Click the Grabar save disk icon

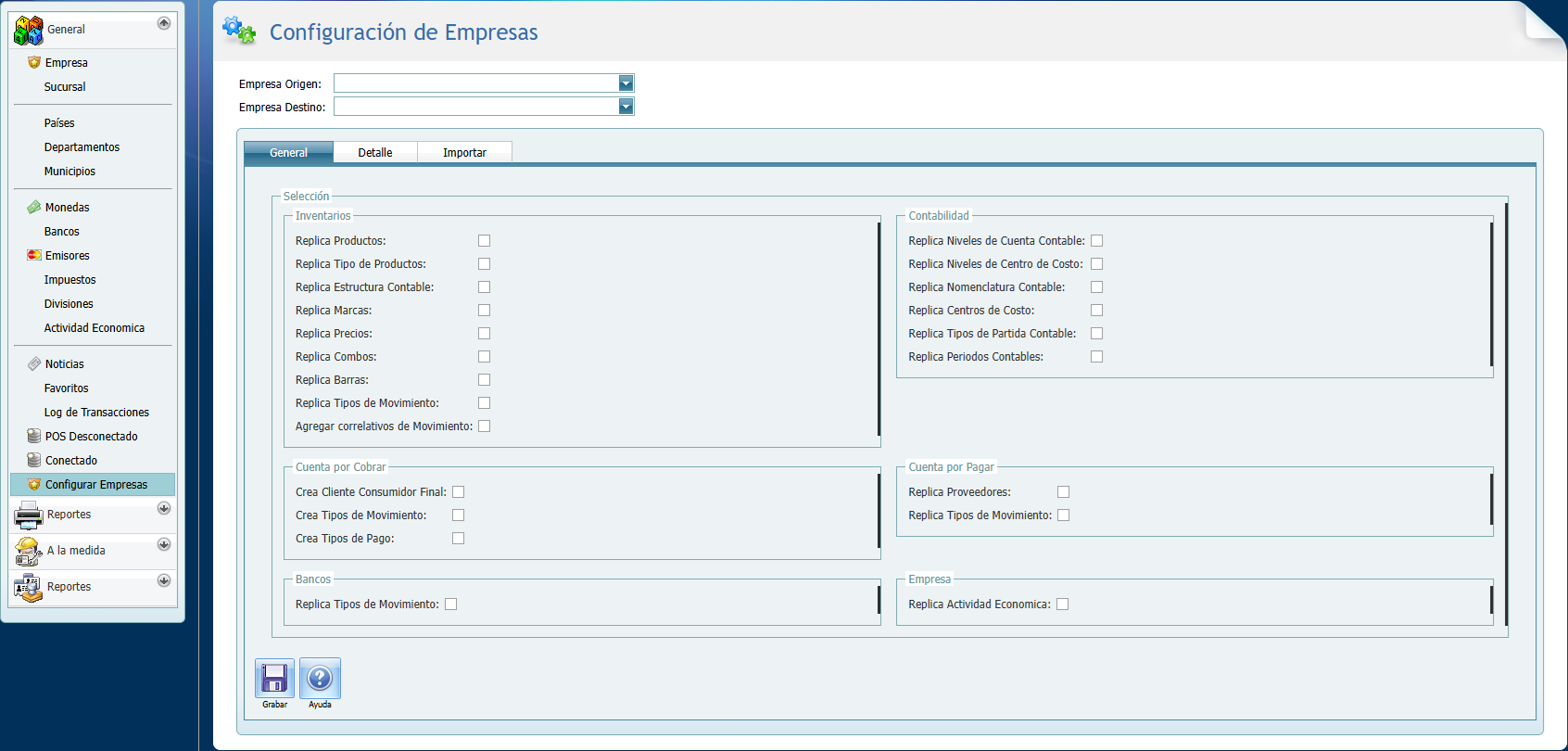tap(274, 678)
